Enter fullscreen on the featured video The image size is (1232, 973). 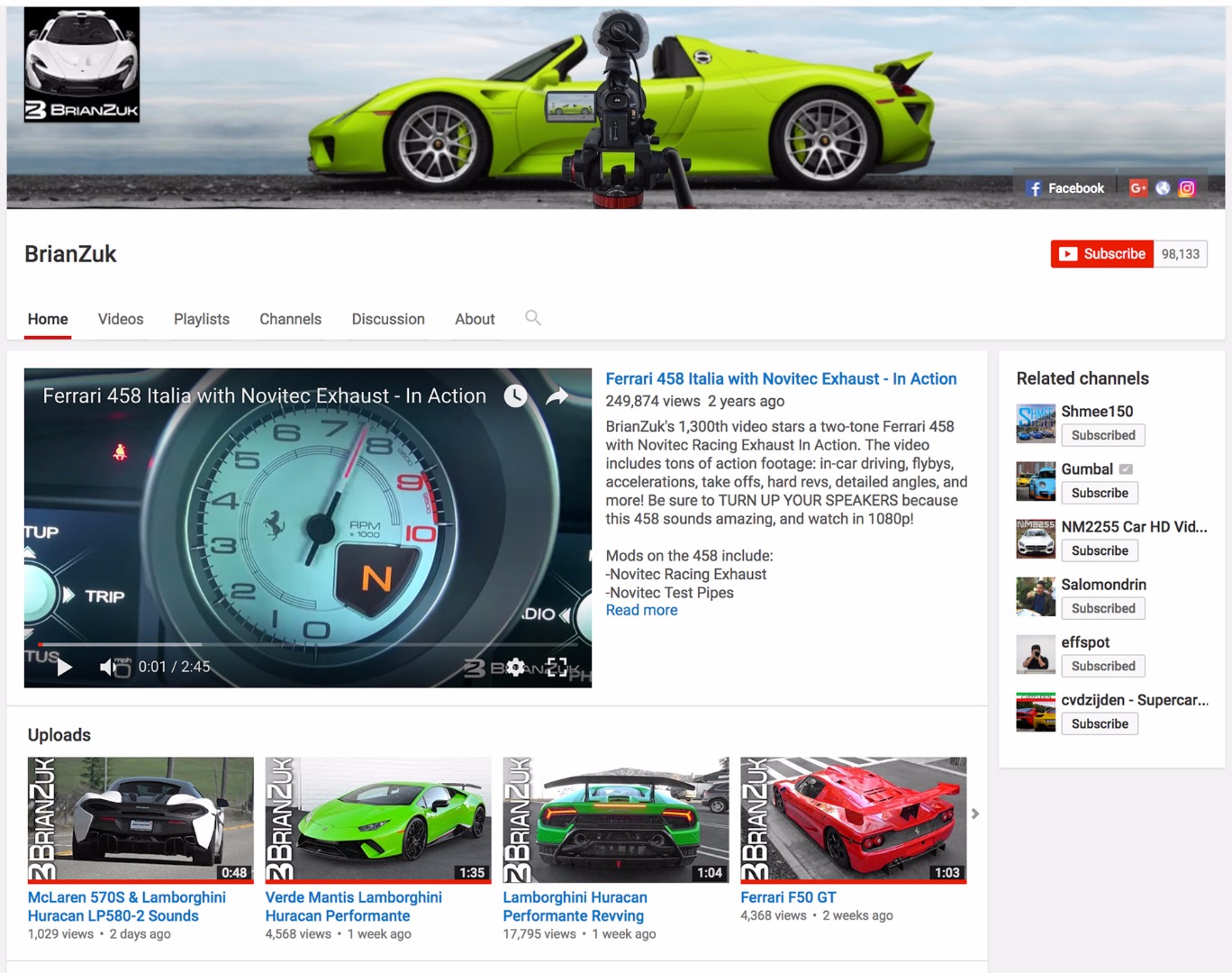pos(557,667)
